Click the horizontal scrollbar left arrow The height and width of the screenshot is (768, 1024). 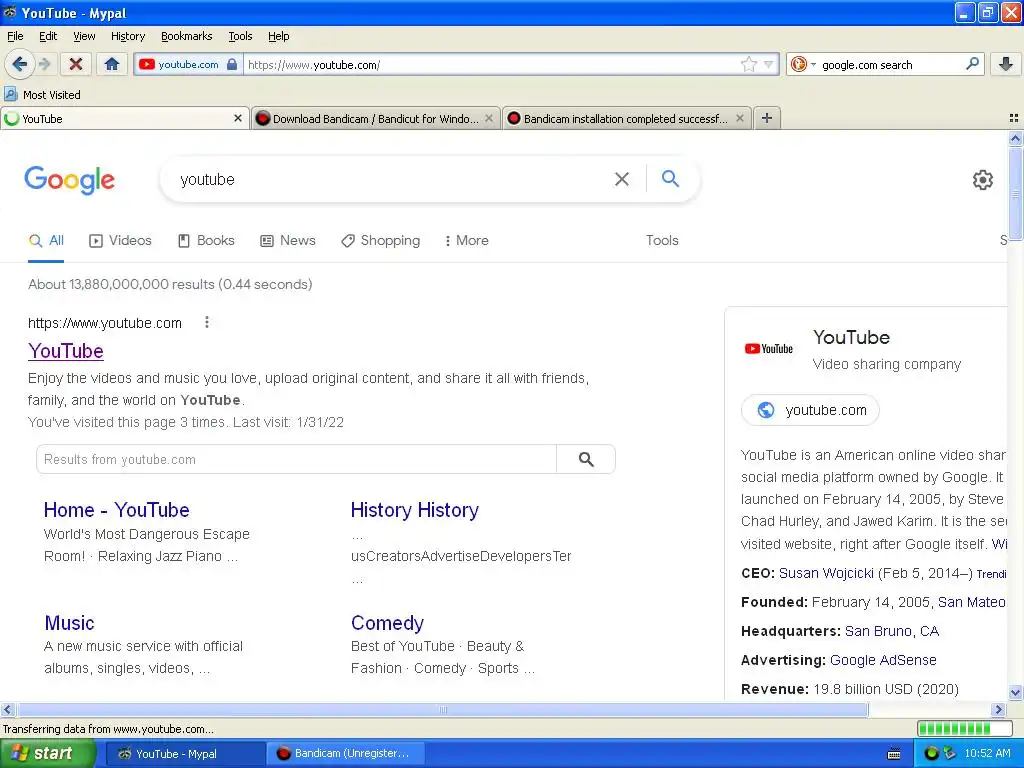[7, 709]
